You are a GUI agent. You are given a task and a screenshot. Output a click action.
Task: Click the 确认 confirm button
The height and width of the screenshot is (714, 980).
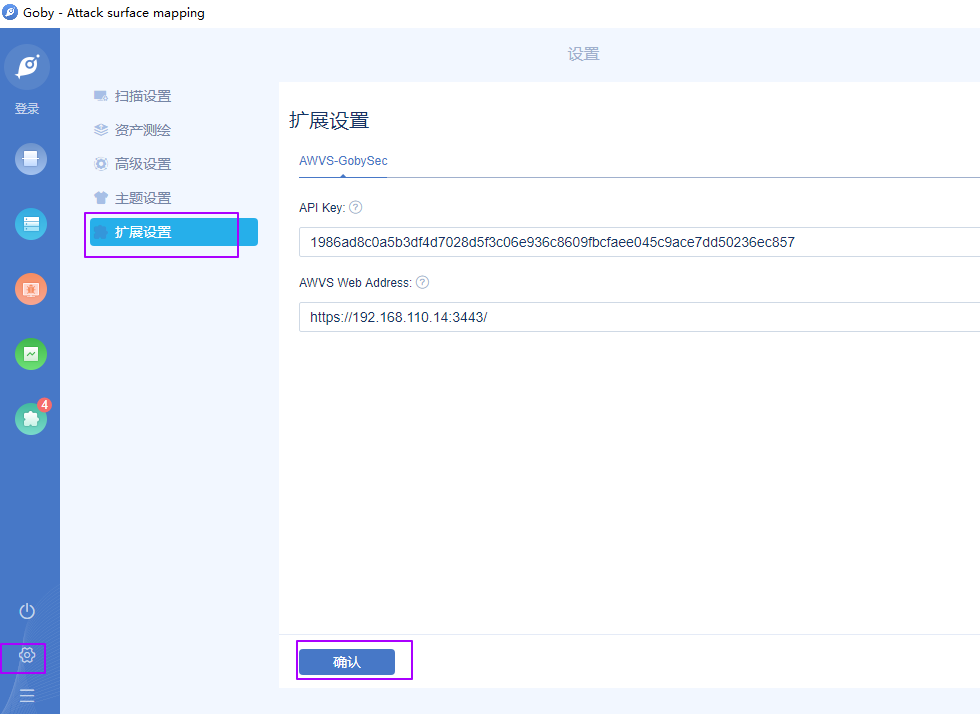(347, 662)
